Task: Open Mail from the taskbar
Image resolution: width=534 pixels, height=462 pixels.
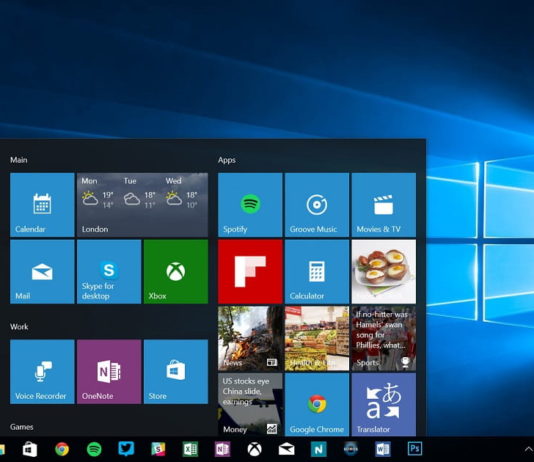Action: (x=286, y=449)
